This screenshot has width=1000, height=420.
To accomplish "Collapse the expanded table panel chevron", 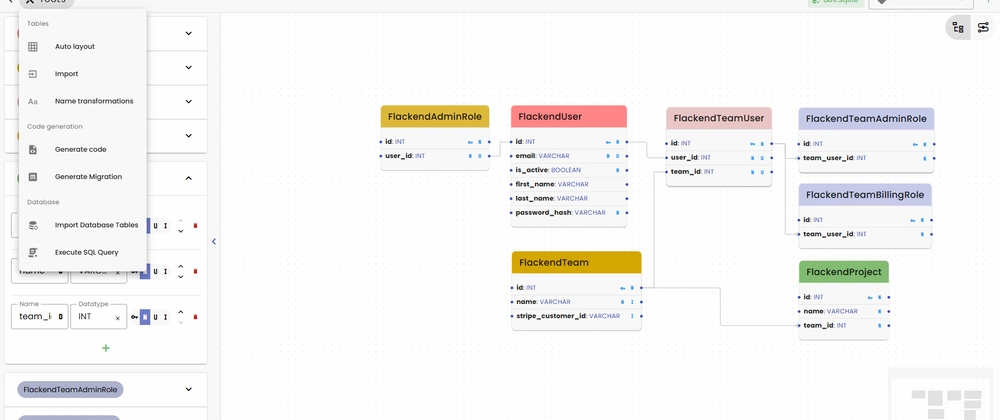I will click(x=188, y=178).
